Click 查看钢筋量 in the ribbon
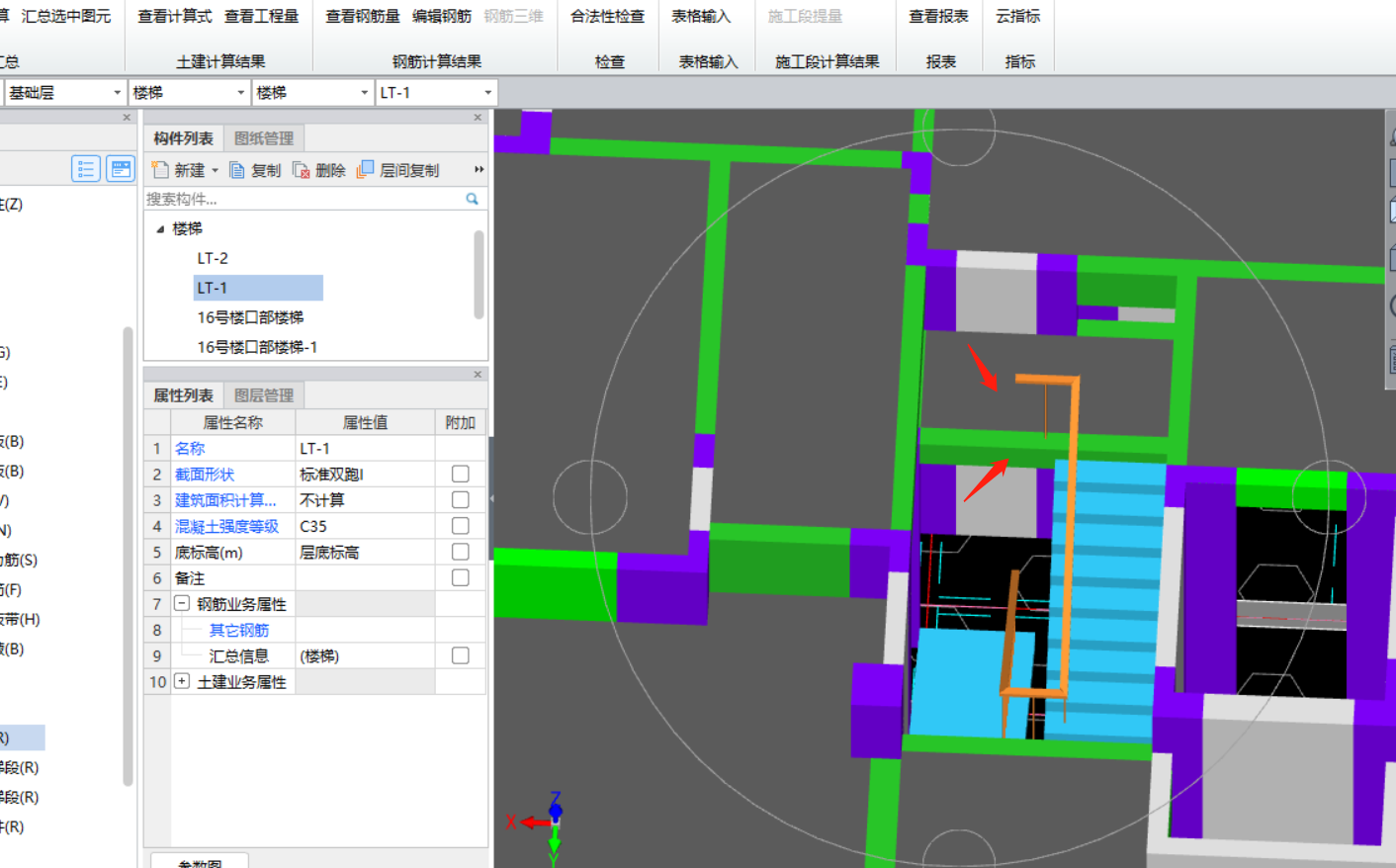This screenshot has width=1396, height=868. (x=363, y=17)
